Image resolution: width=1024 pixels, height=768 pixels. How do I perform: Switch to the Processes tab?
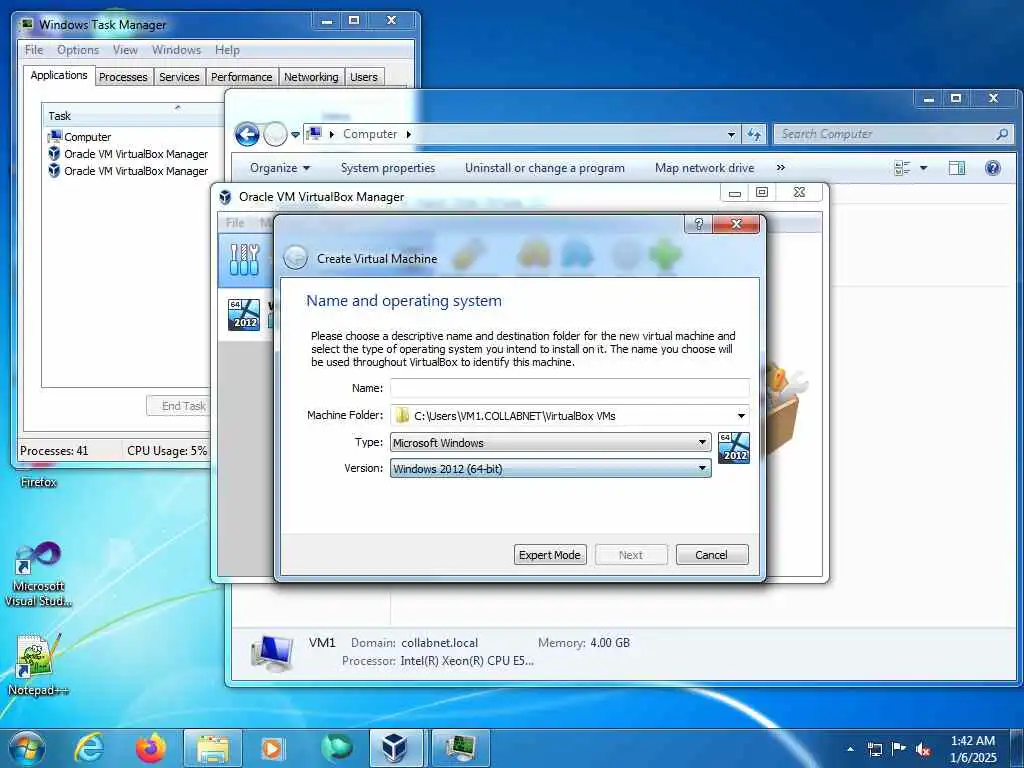(x=123, y=77)
